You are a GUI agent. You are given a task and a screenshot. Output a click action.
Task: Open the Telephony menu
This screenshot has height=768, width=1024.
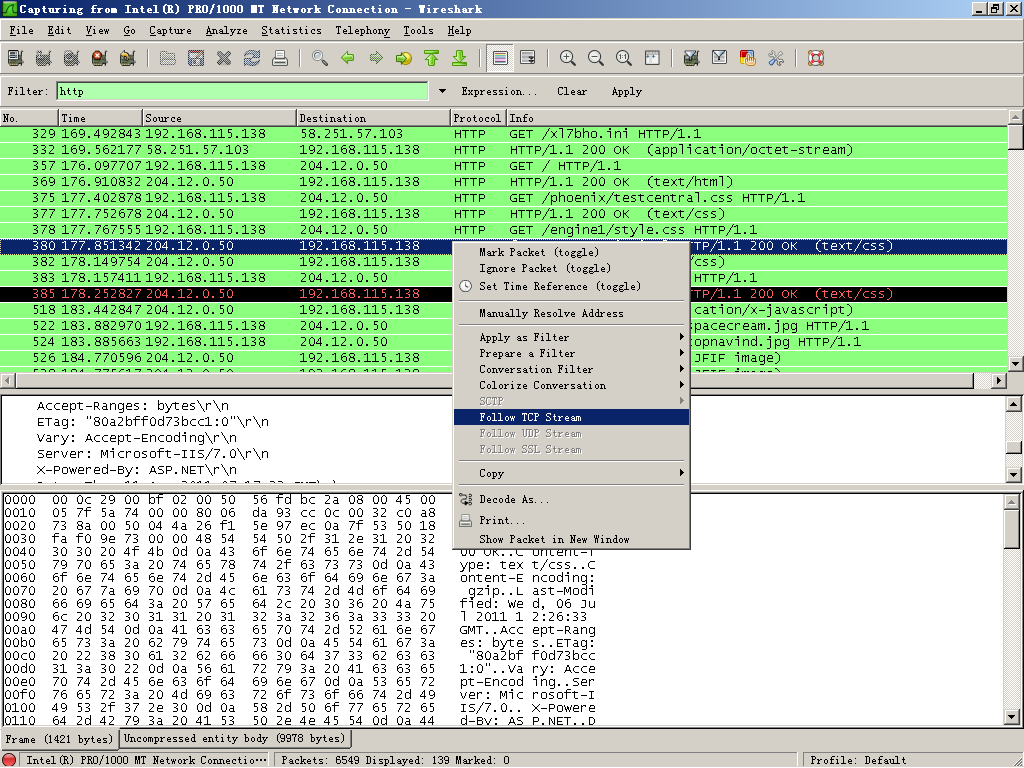(362, 31)
